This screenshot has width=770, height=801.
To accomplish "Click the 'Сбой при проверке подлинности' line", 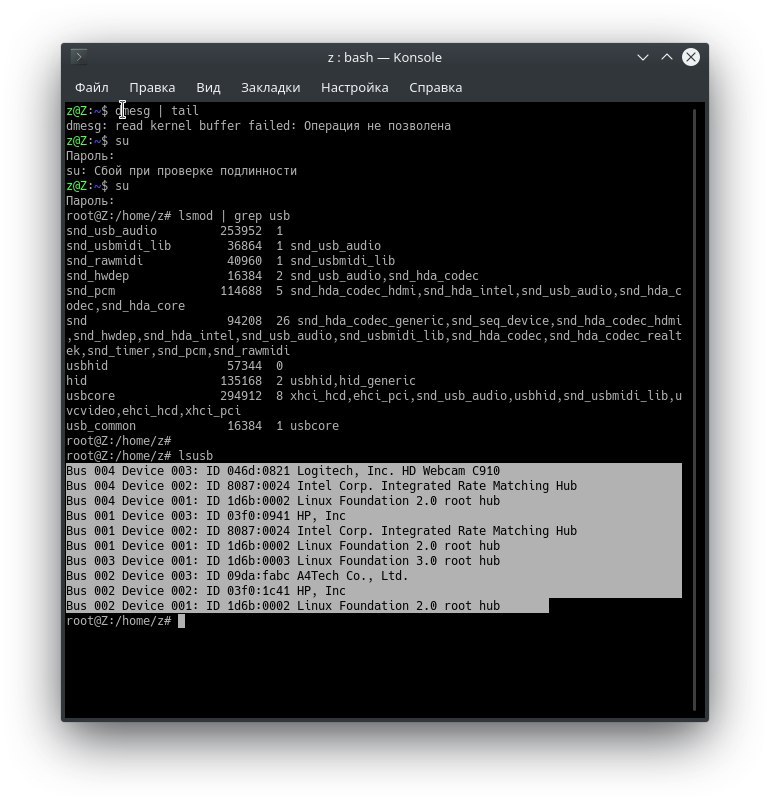I will tap(181, 171).
